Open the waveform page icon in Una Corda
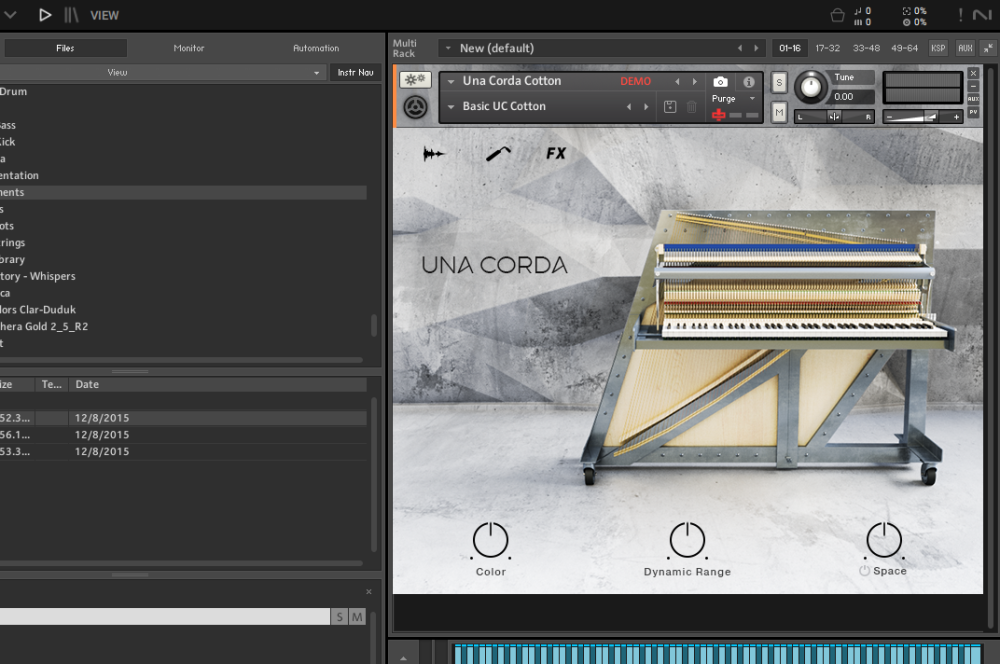The image size is (1000, 664). pos(433,153)
